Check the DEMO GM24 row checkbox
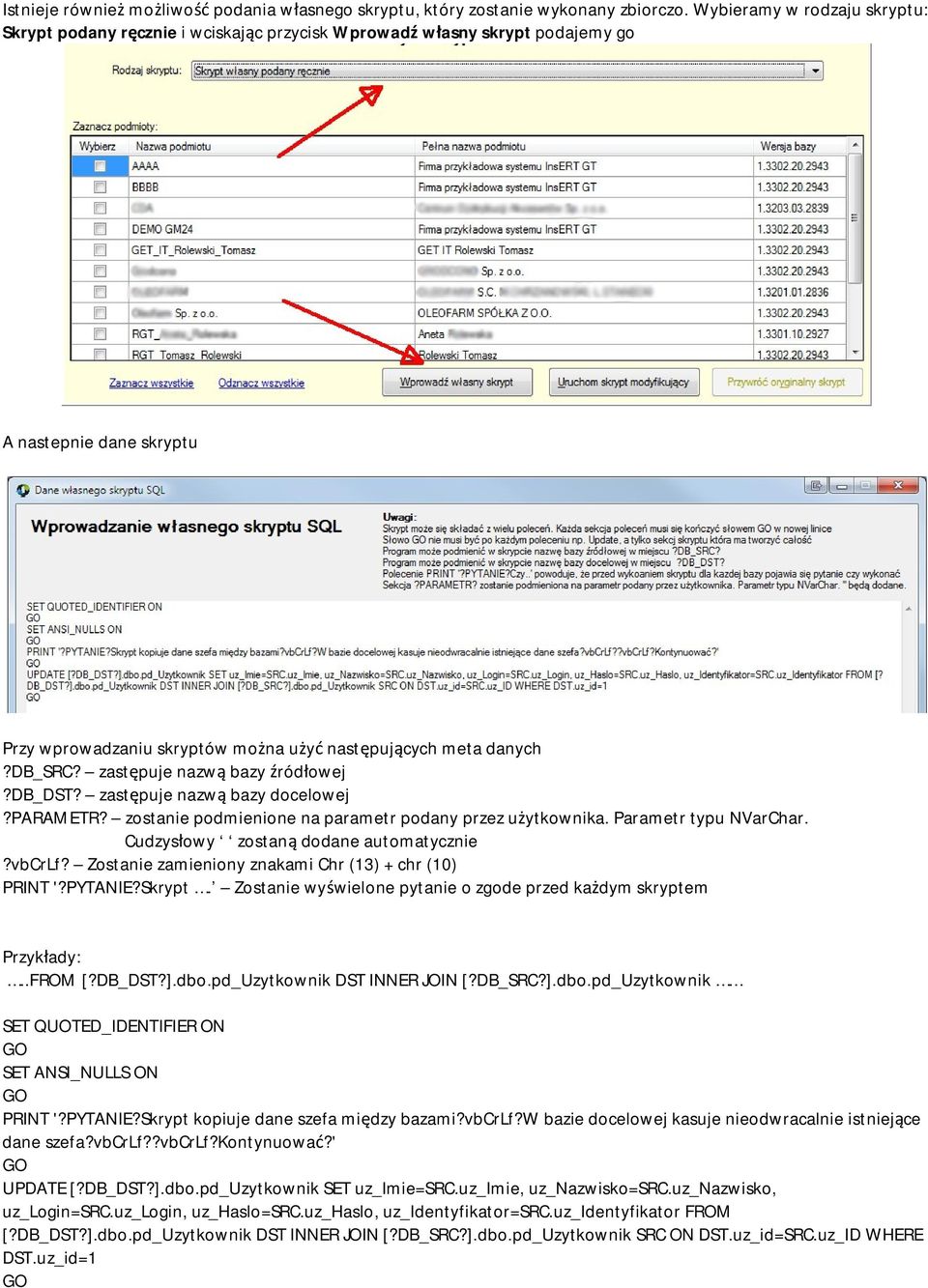Viewport: 928px width, 1288px height. click(100, 229)
